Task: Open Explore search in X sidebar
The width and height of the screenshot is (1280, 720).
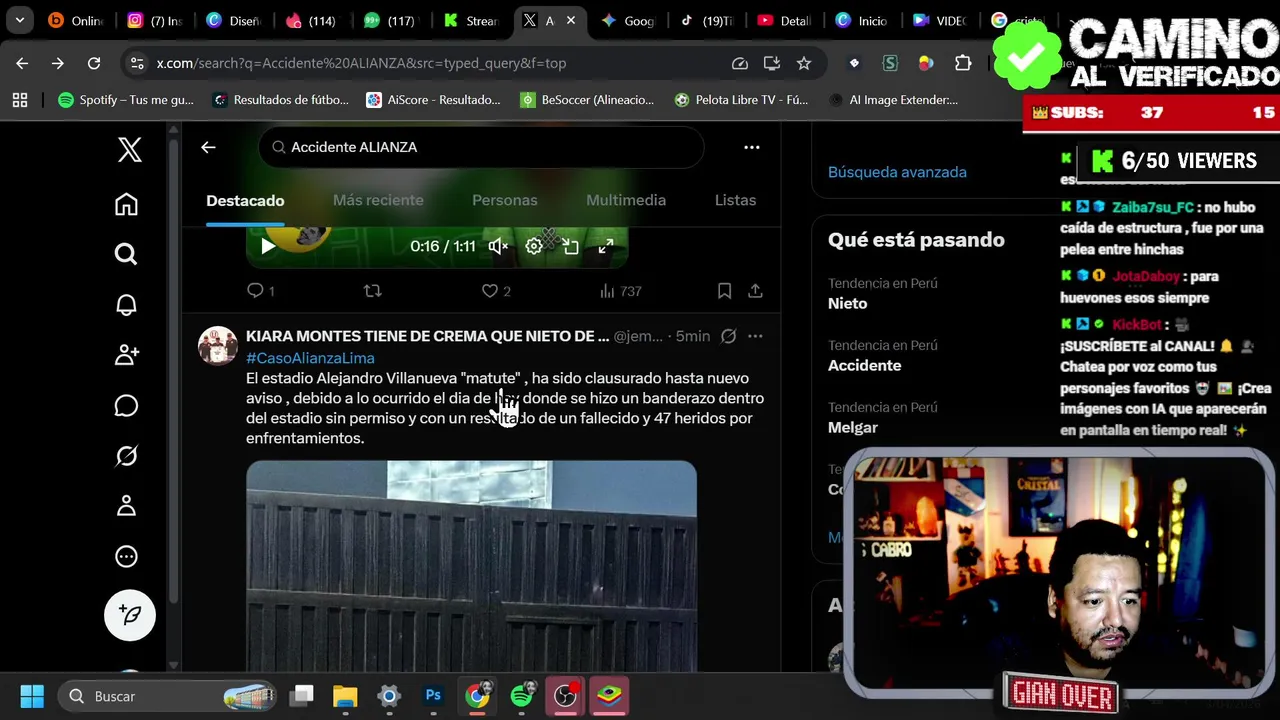Action: point(126,254)
